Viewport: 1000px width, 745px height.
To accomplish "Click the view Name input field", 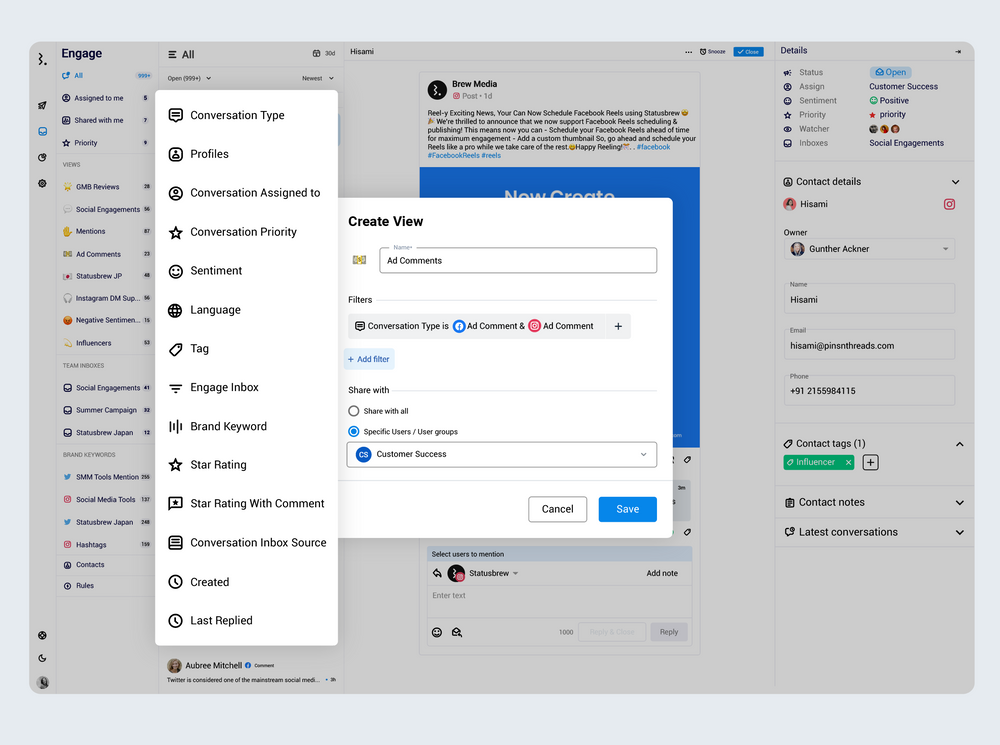I will tap(518, 260).
